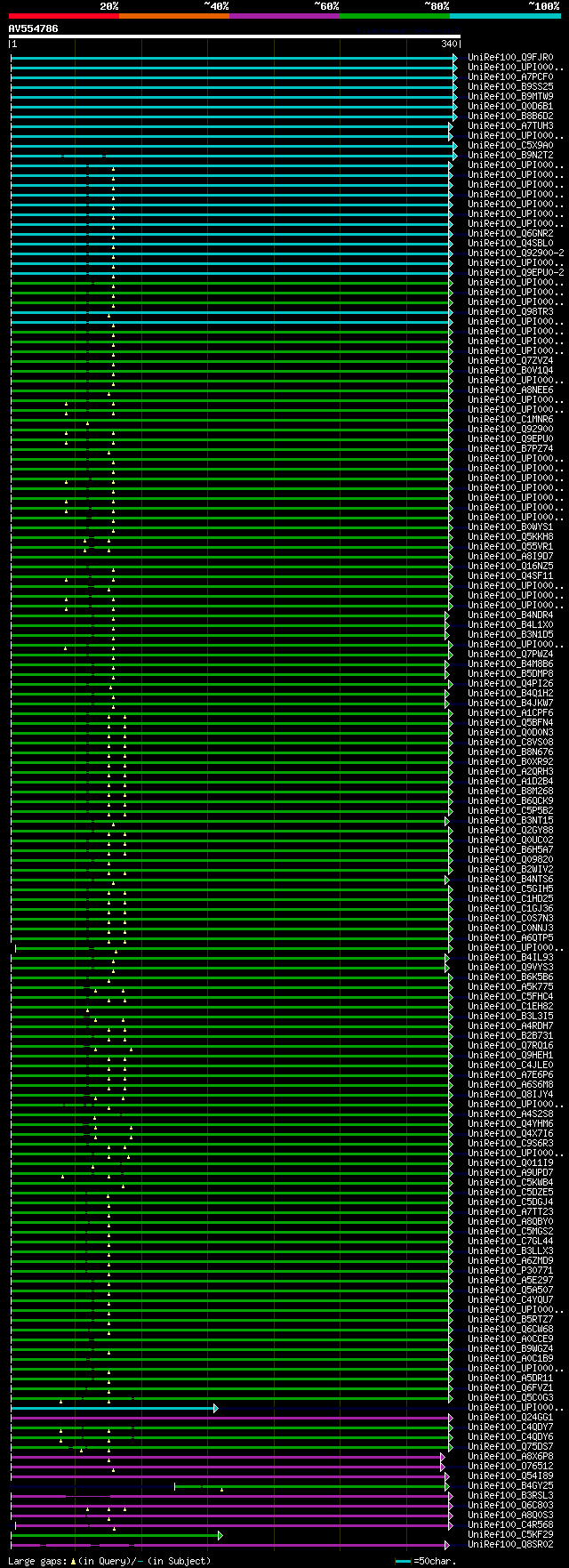
Task: Select the UniRef100_Q8SR02 label
Action: [x=510, y=1545]
